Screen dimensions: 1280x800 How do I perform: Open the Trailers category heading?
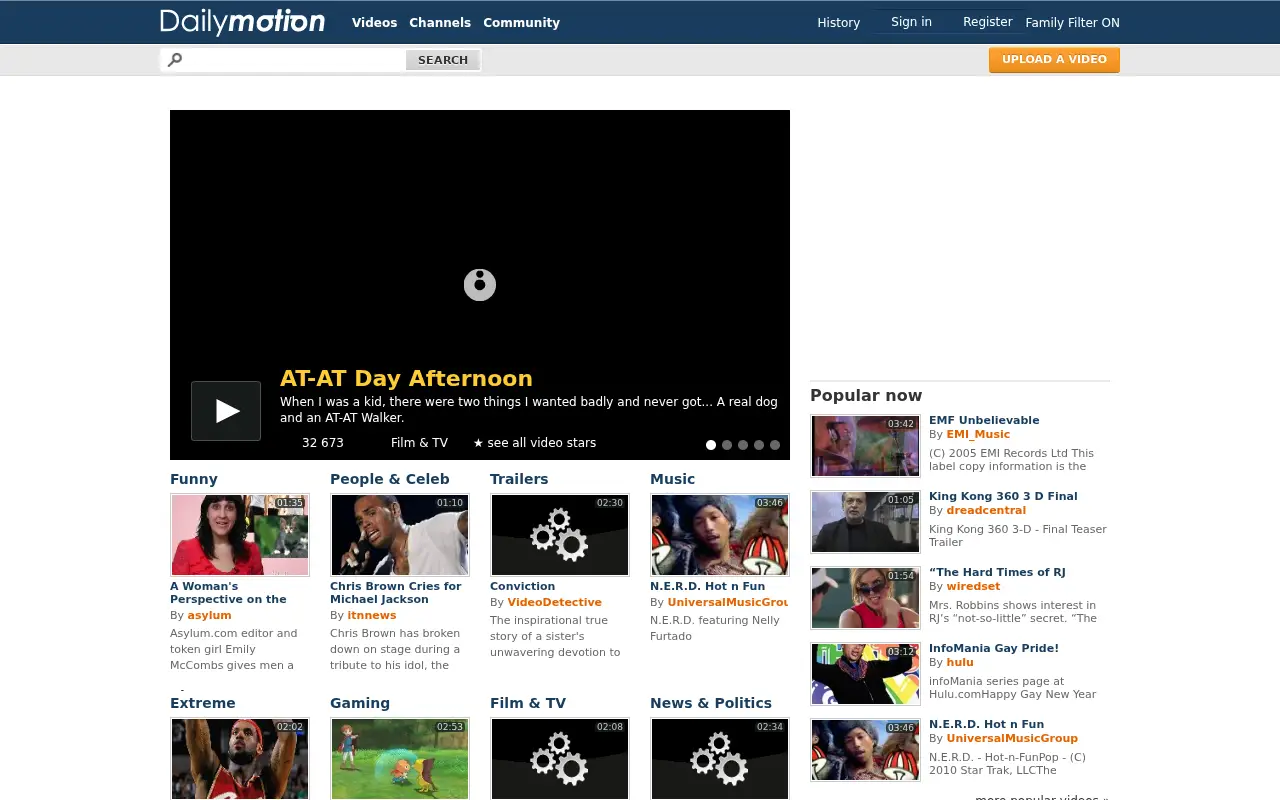(519, 479)
